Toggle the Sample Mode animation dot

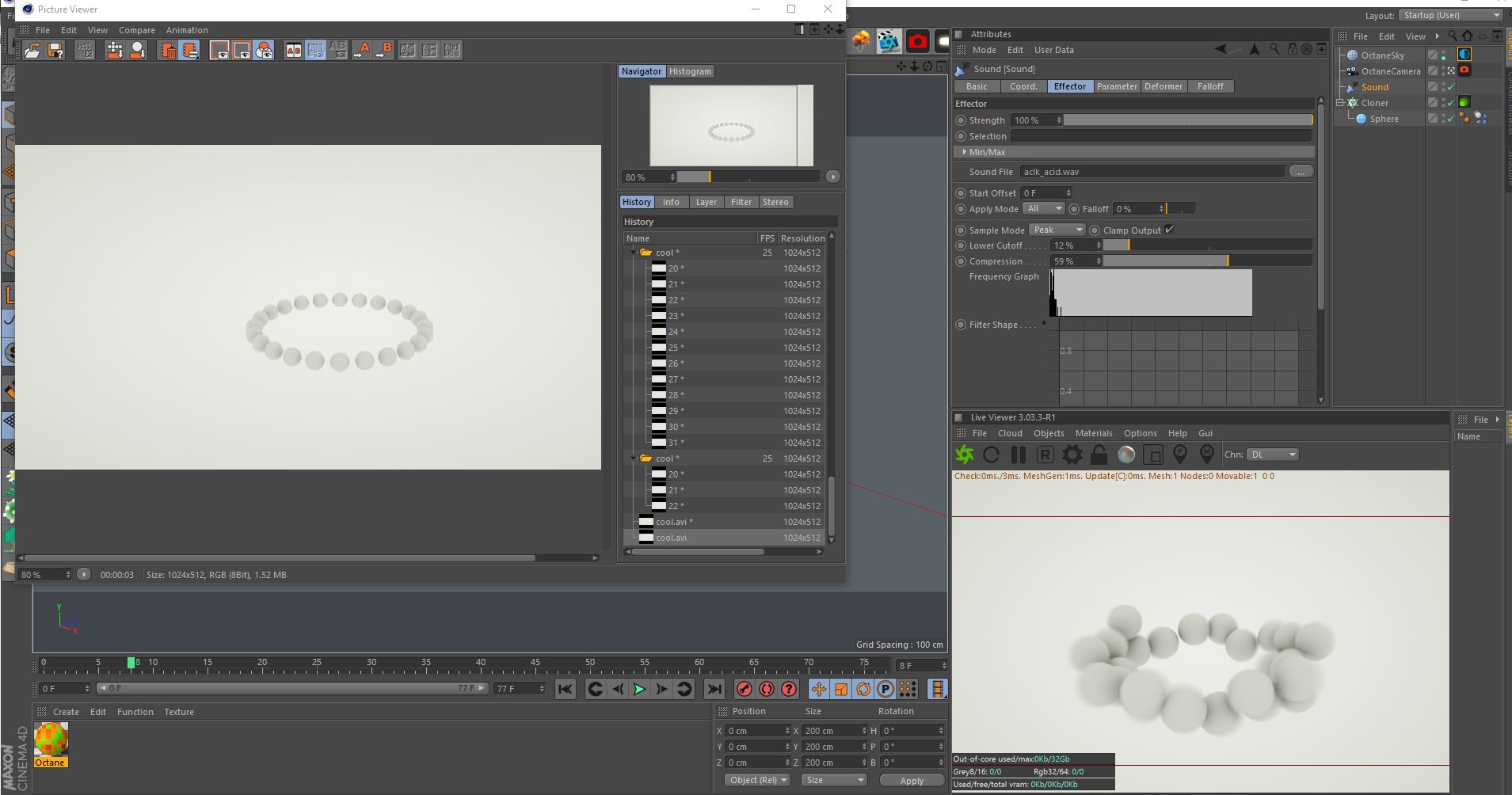point(961,230)
